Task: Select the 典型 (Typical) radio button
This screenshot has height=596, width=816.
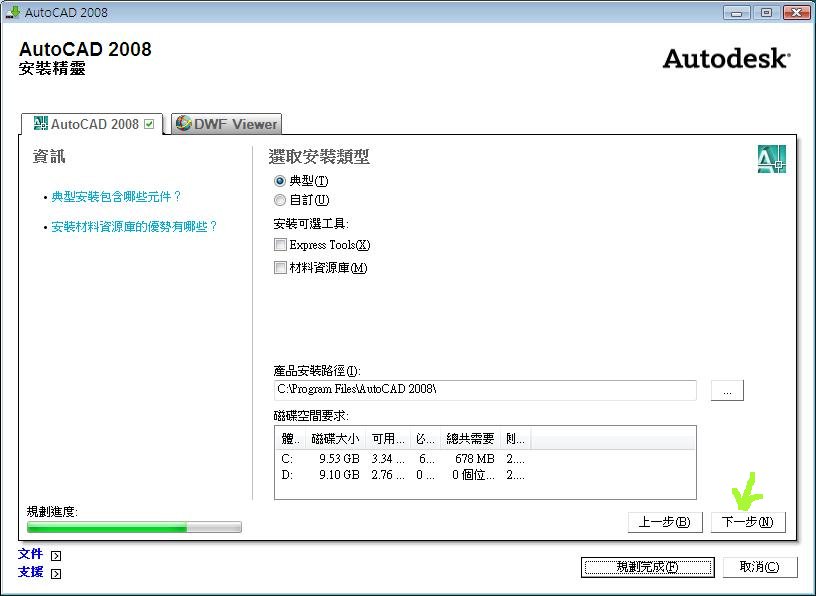Action: (280, 181)
